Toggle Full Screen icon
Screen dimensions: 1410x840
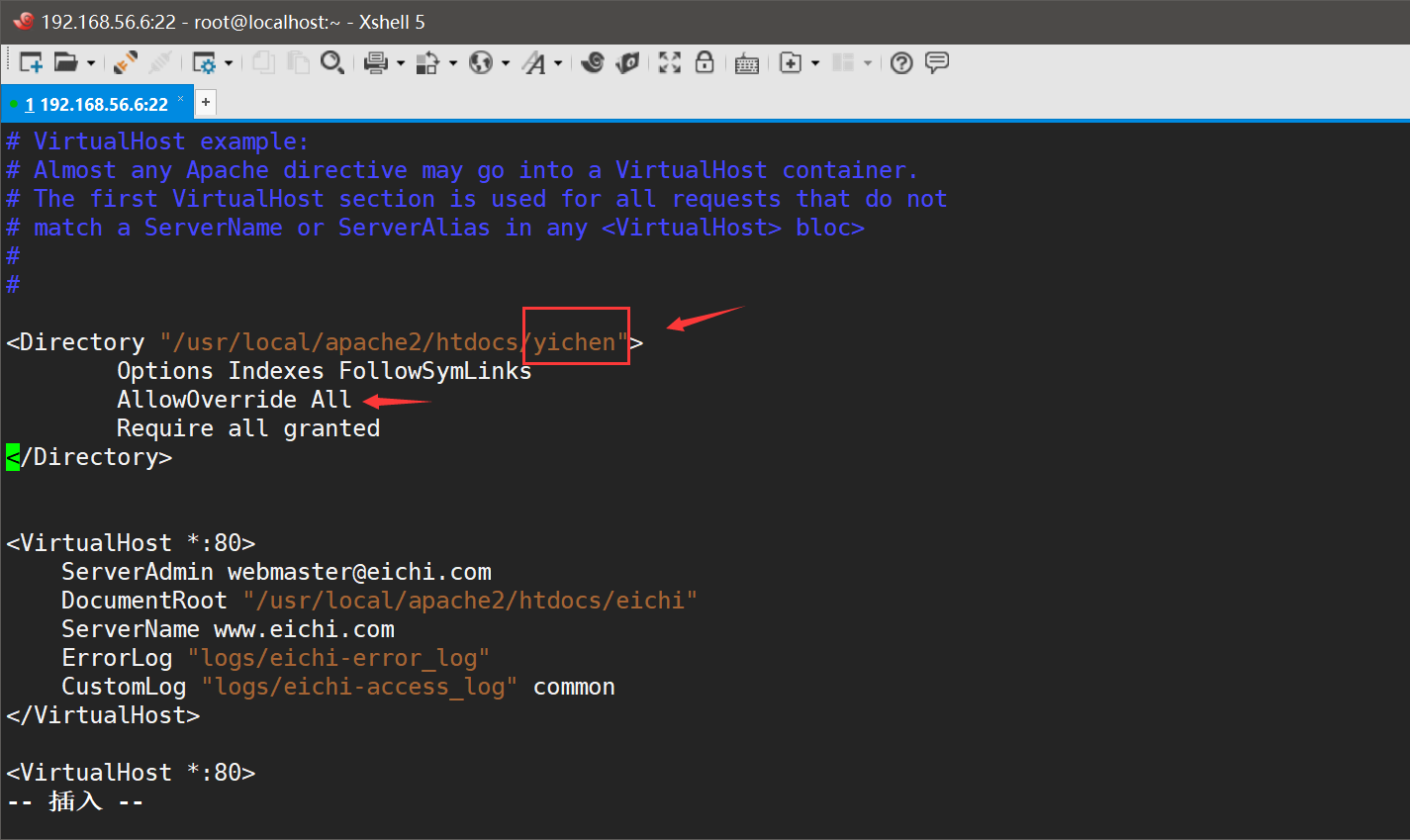tap(670, 62)
